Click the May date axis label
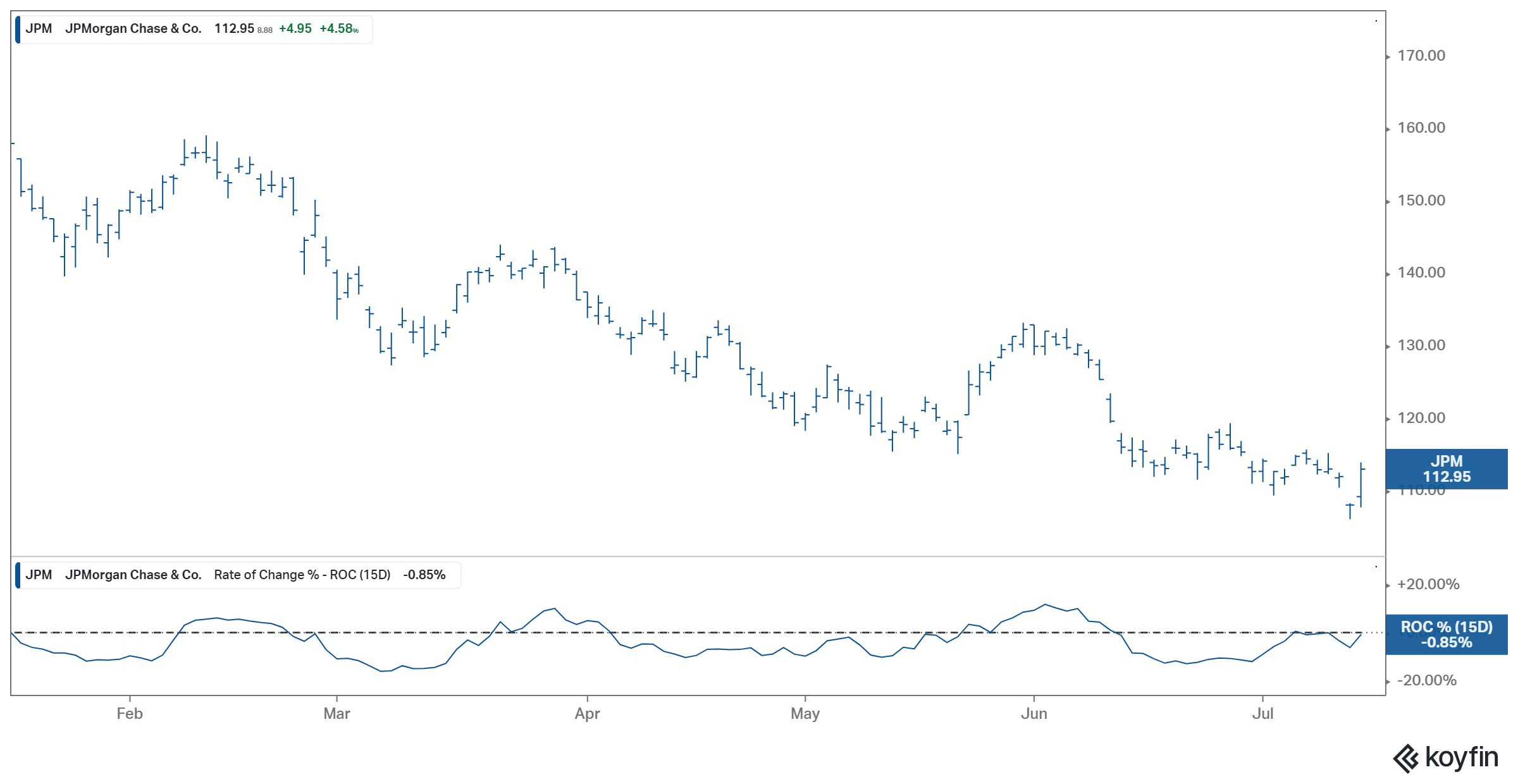1518x784 pixels. click(x=805, y=714)
